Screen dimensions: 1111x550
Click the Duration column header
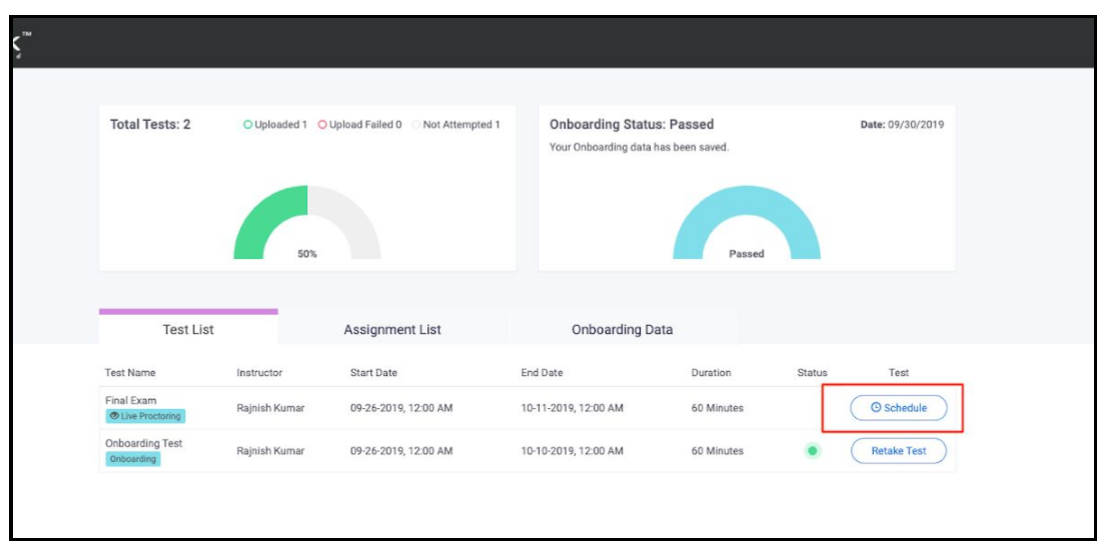coord(711,373)
